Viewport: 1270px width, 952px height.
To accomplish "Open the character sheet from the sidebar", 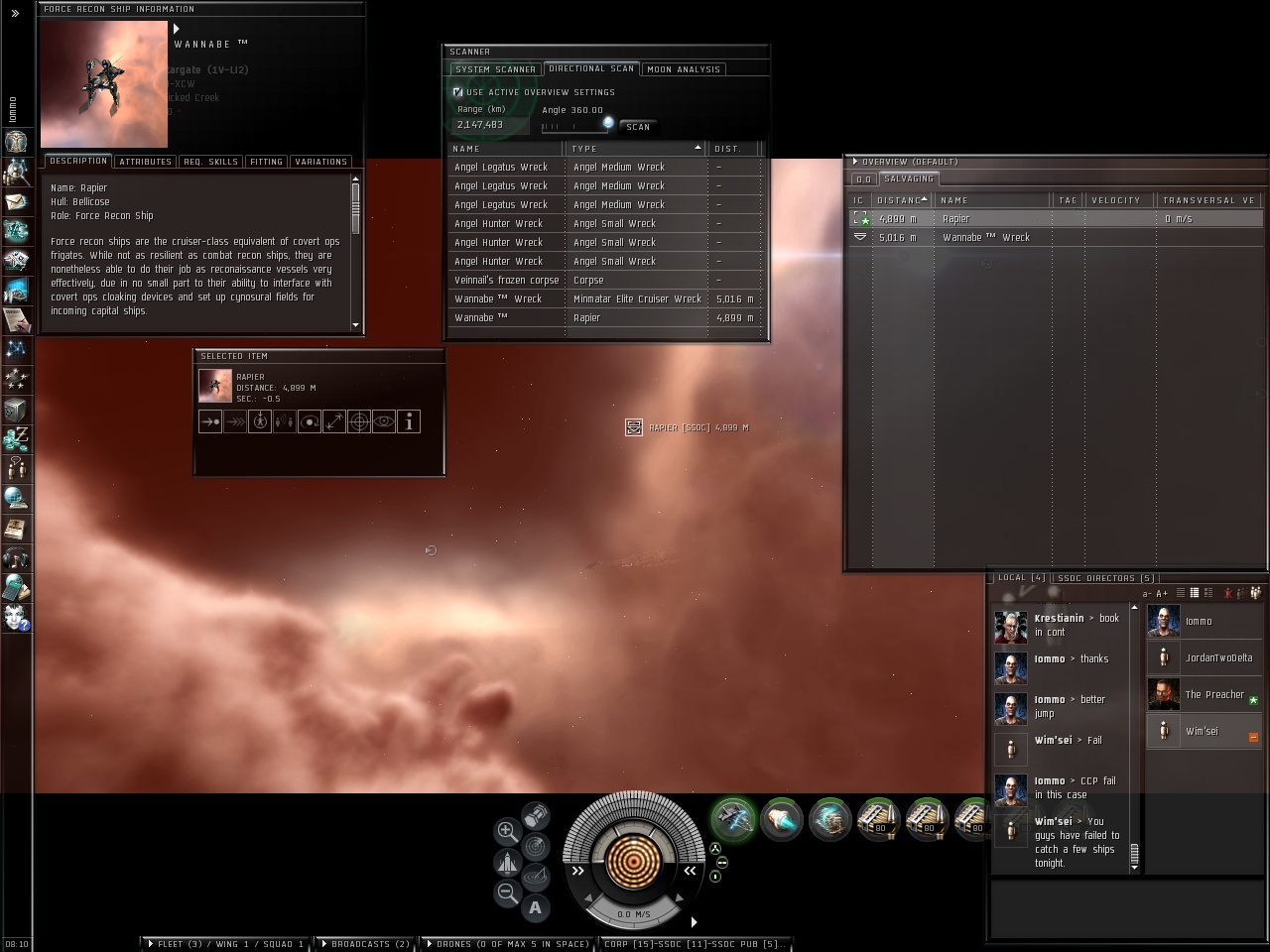I will (x=16, y=141).
